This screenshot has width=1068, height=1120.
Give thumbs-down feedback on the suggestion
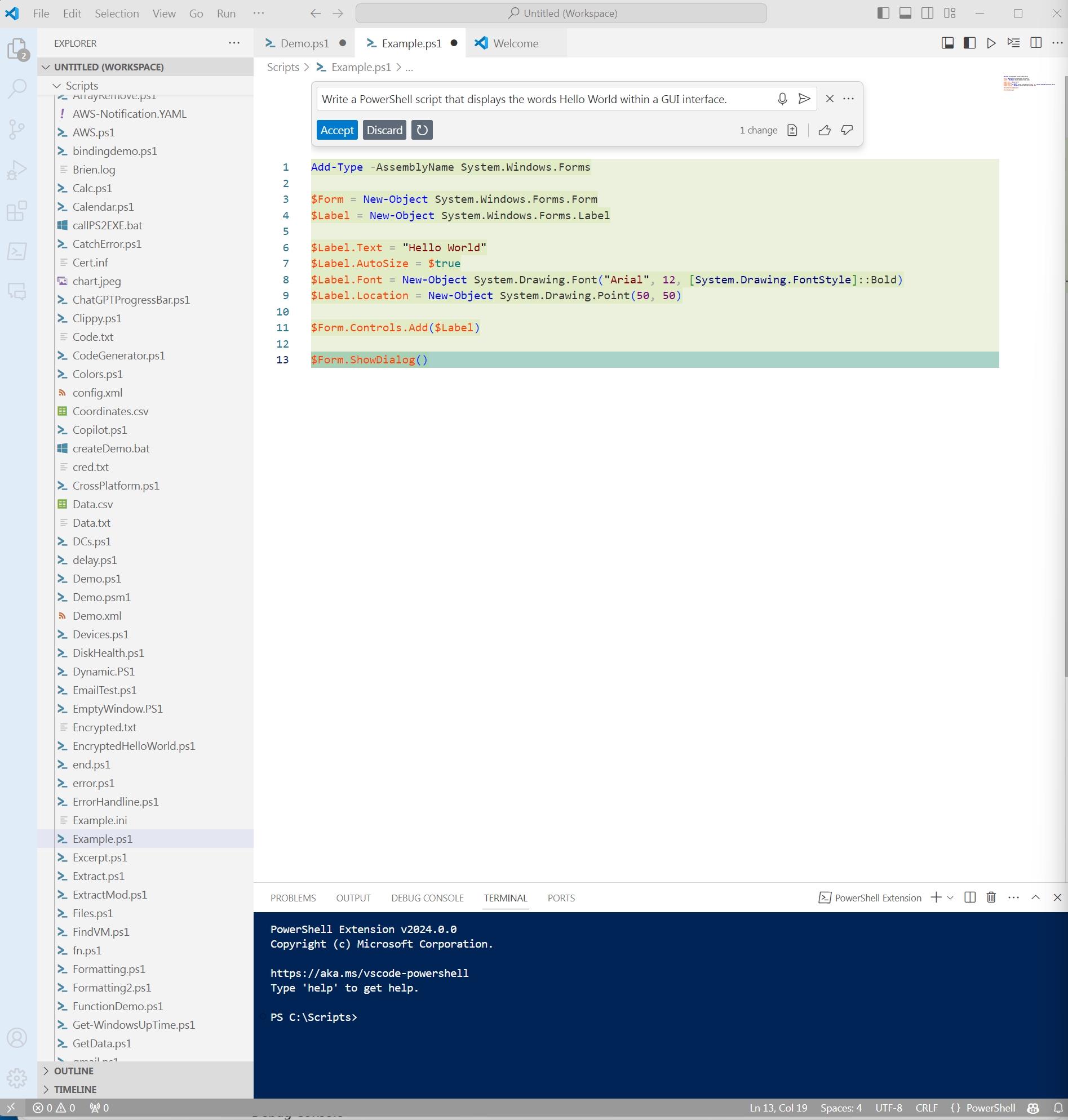(847, 130)
